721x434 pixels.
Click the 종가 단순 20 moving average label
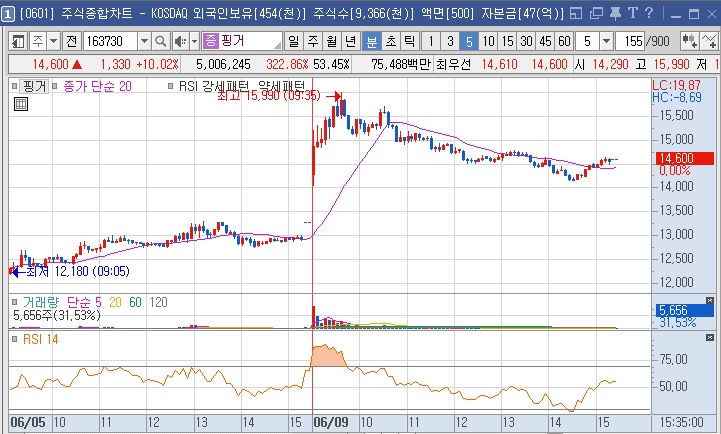click(97, 86)
